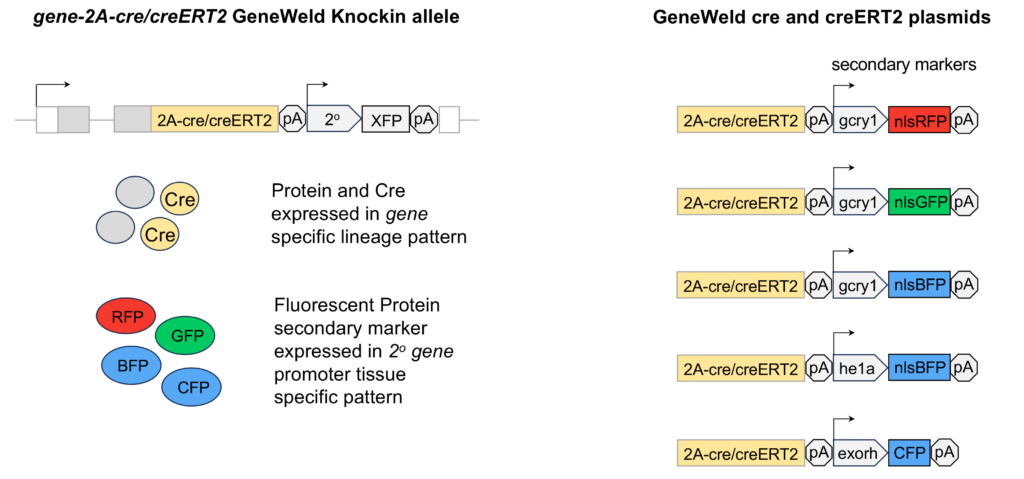Click the 'GeneWeld cre and creERT2 plasmids' heading
The width and height of the screenshot is (1024, 479).
click(822, 18)
